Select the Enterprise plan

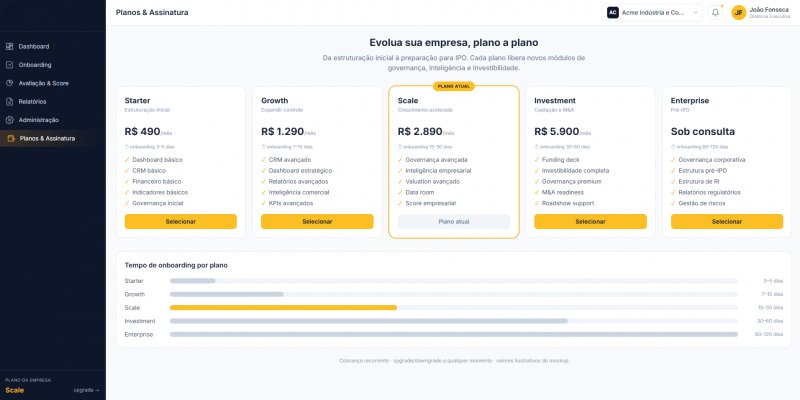tap(727, 221)
